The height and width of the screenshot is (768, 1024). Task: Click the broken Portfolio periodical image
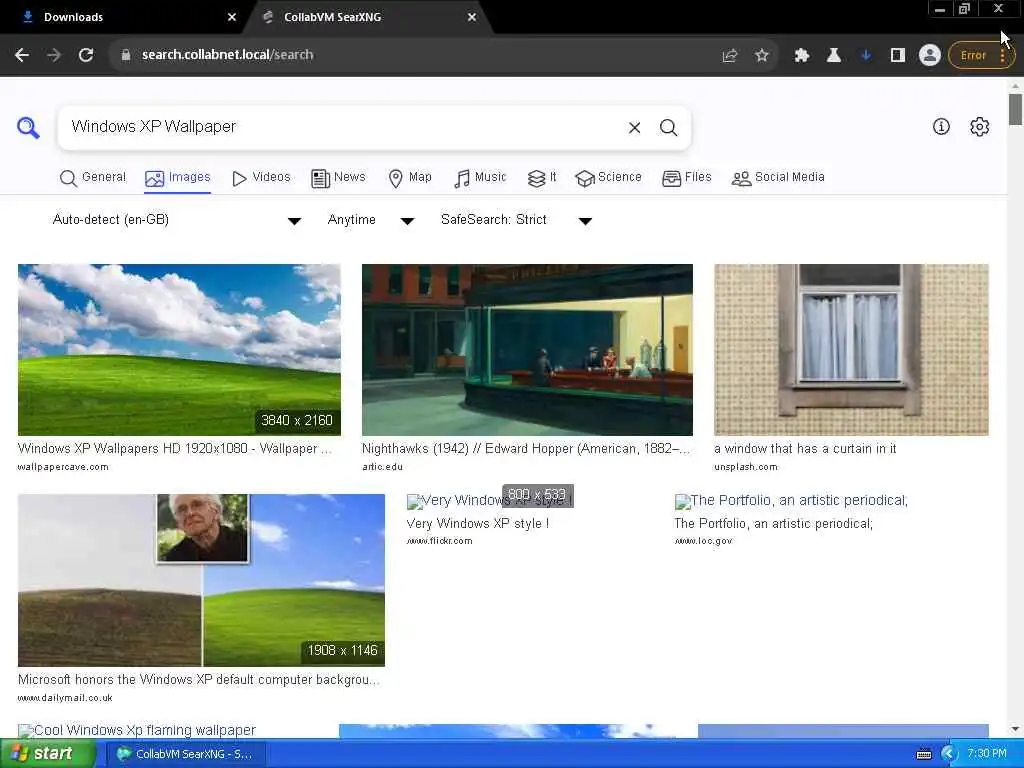tap(791, 501)
